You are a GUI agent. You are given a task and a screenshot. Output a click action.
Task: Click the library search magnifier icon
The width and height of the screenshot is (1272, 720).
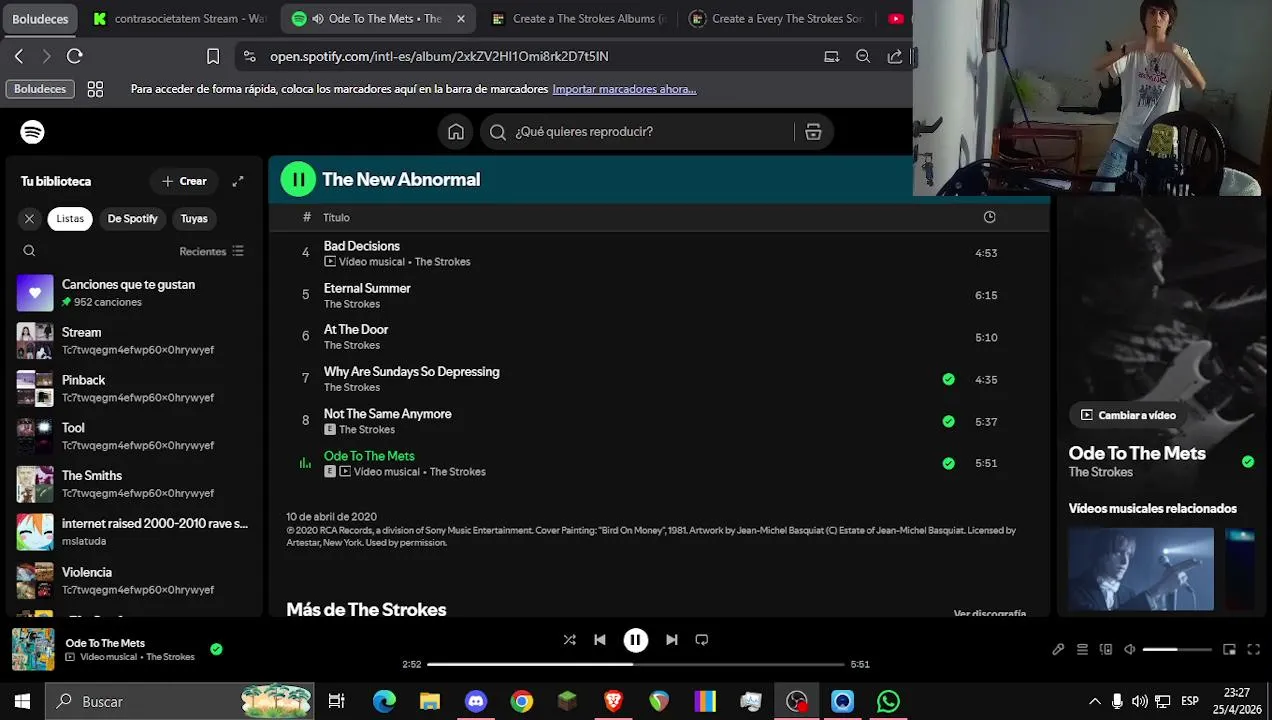click(x=29, y=251)
